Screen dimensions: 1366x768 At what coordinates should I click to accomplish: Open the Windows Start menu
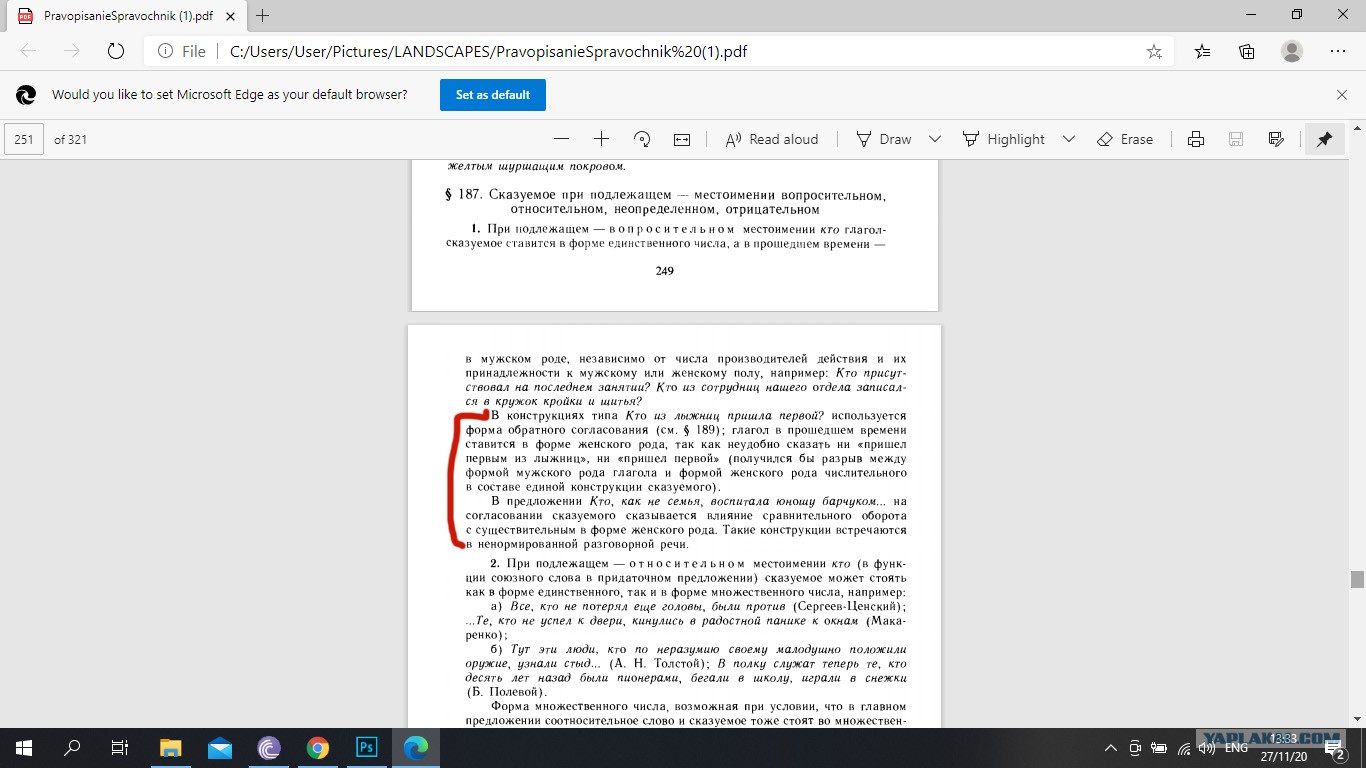point(24,748)
